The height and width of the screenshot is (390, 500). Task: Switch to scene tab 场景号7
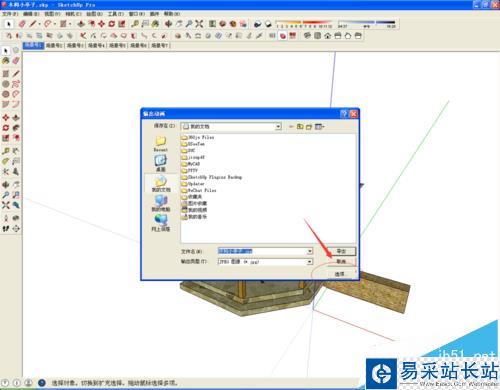[160, 45]
